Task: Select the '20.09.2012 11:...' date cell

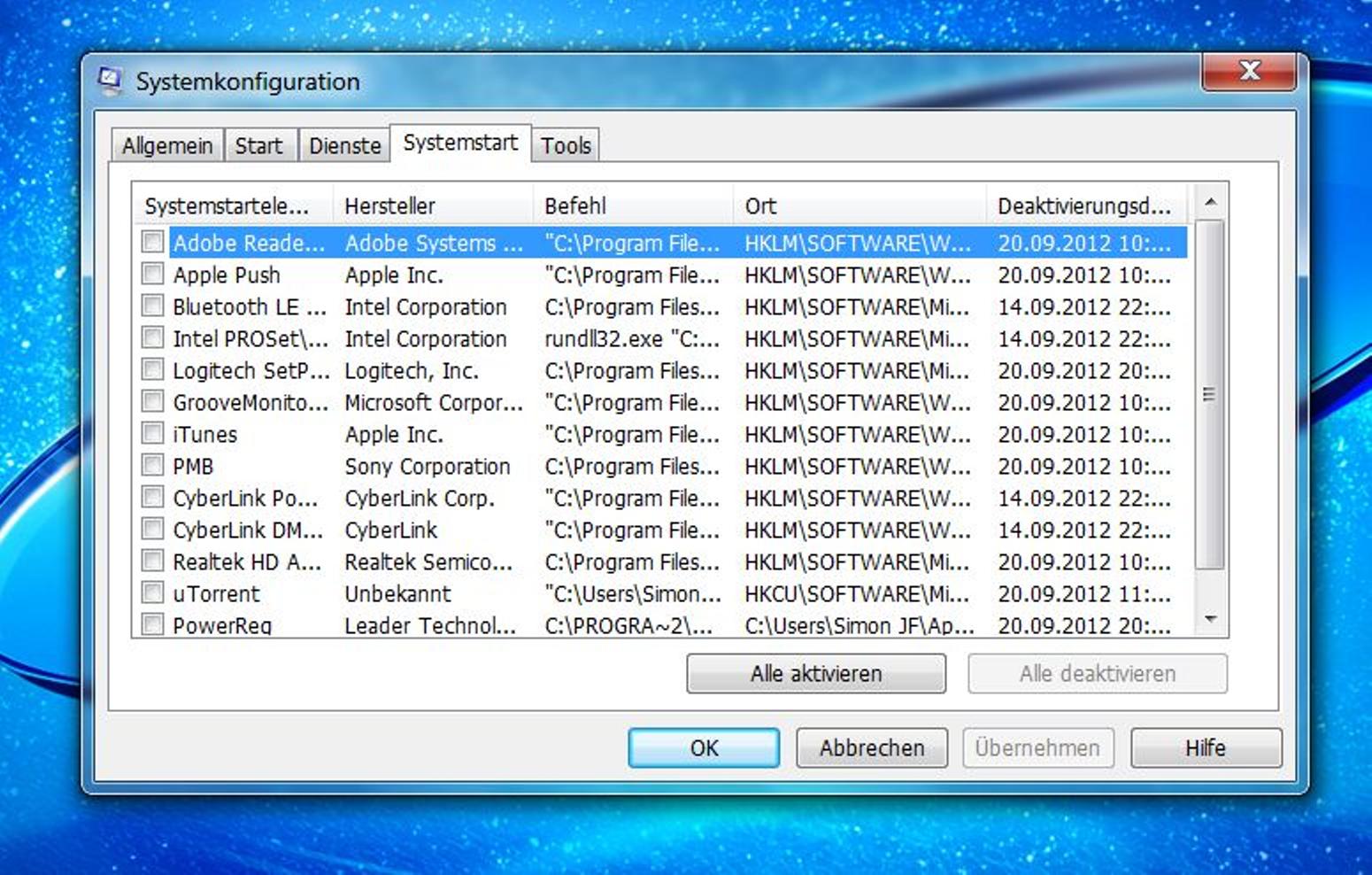Action: coord(1084,593)
